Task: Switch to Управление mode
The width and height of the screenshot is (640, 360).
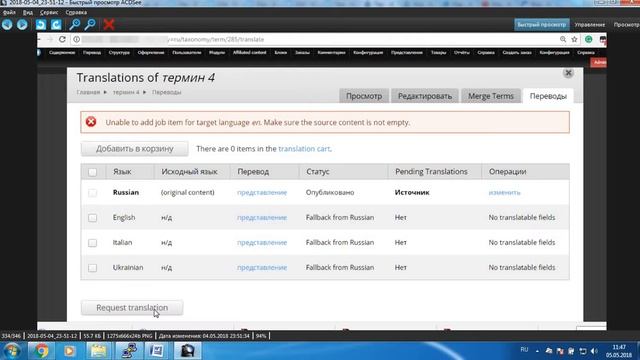Action: (x=589, y=24)
